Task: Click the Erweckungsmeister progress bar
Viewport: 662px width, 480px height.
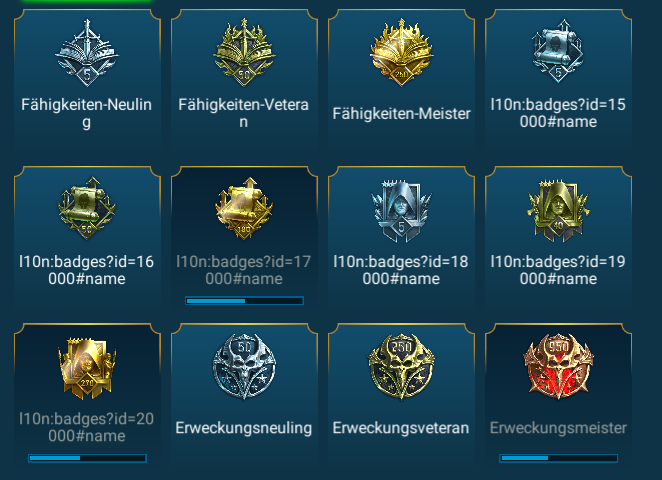Action: pos(558,458)
